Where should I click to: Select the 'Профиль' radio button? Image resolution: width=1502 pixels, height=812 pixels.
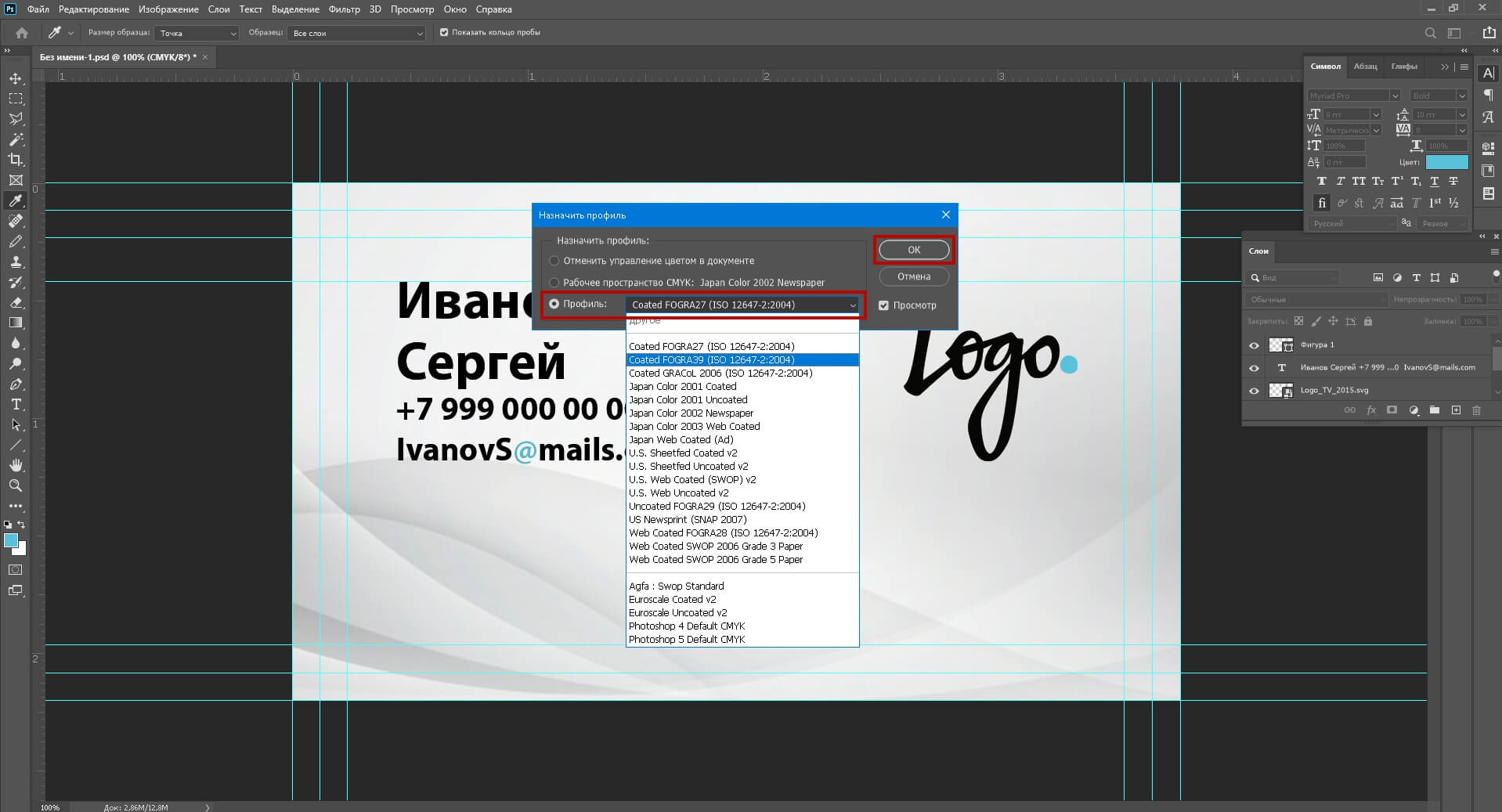click(x=554, y=304)
